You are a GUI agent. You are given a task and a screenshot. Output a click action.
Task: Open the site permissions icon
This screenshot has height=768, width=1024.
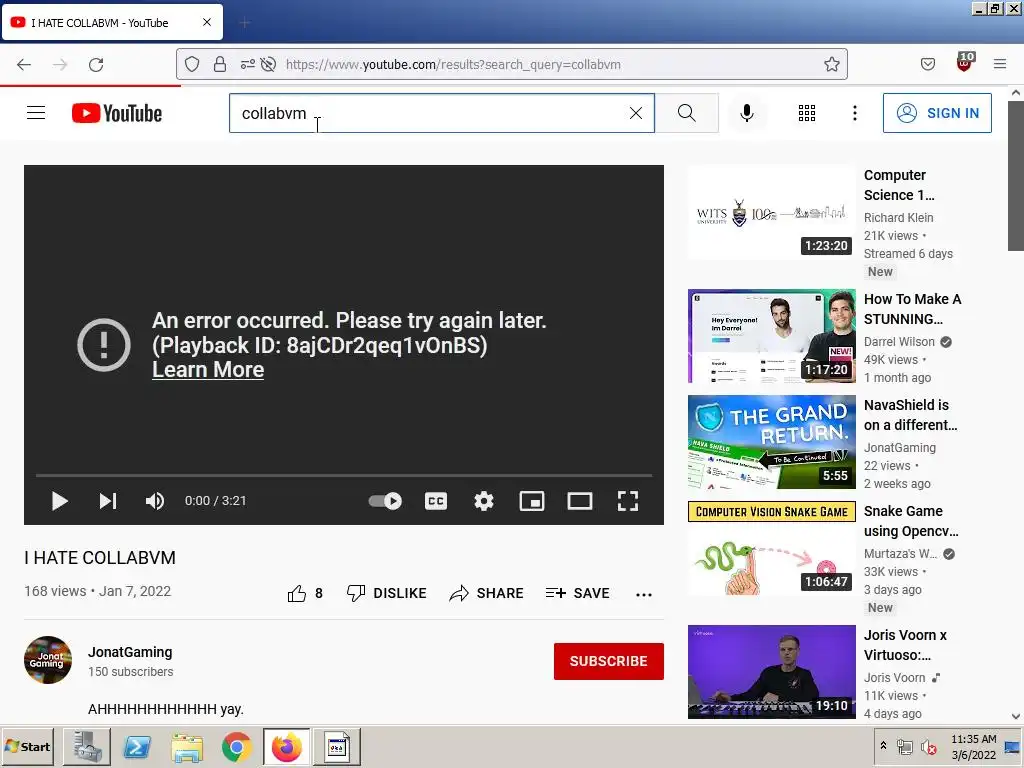point(248,64)
